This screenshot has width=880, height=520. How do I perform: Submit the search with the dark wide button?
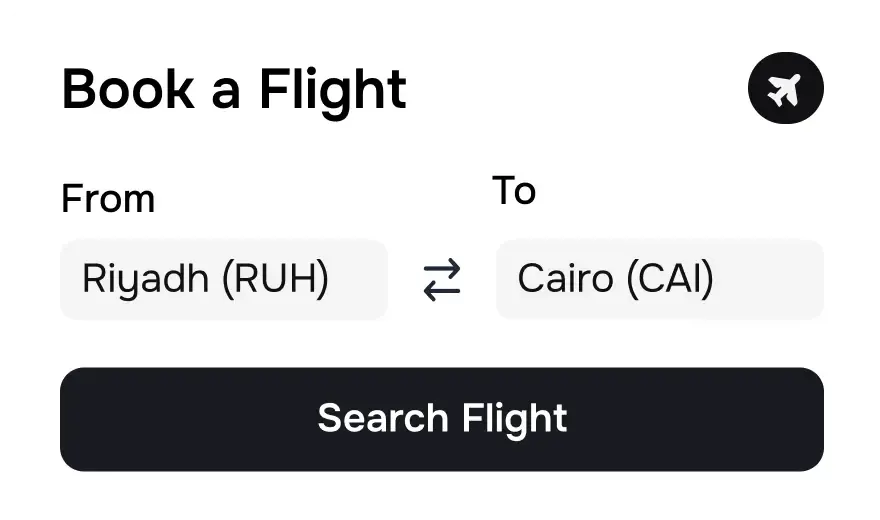point(442,419)
